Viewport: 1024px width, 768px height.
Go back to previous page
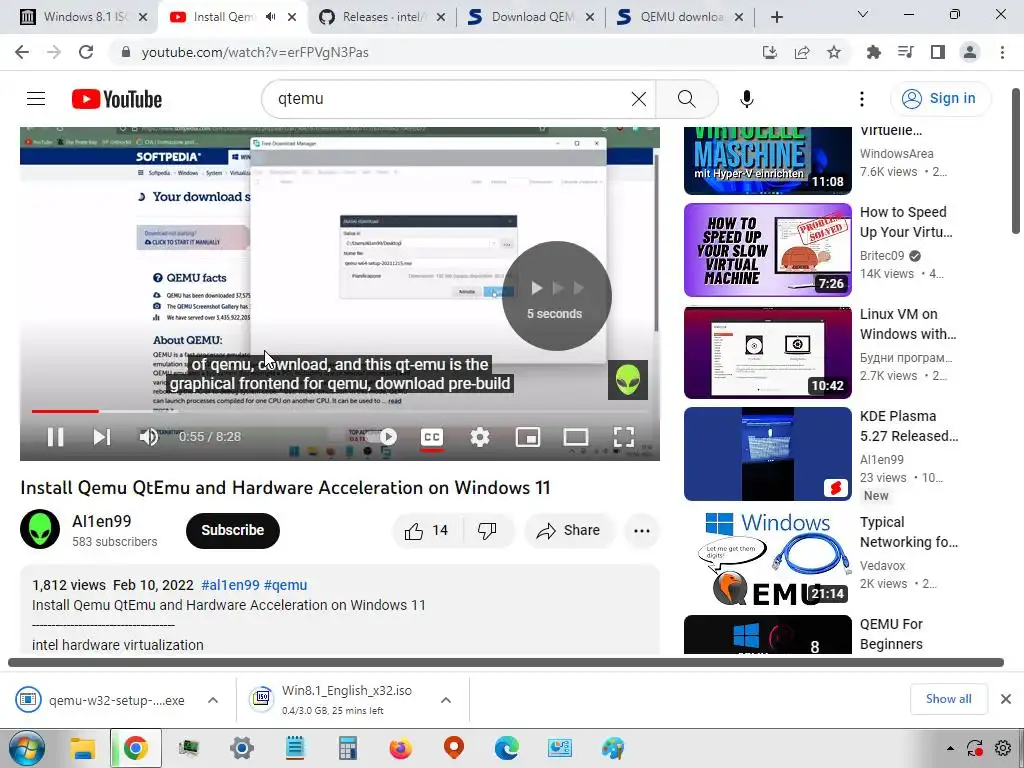(22, 52)
